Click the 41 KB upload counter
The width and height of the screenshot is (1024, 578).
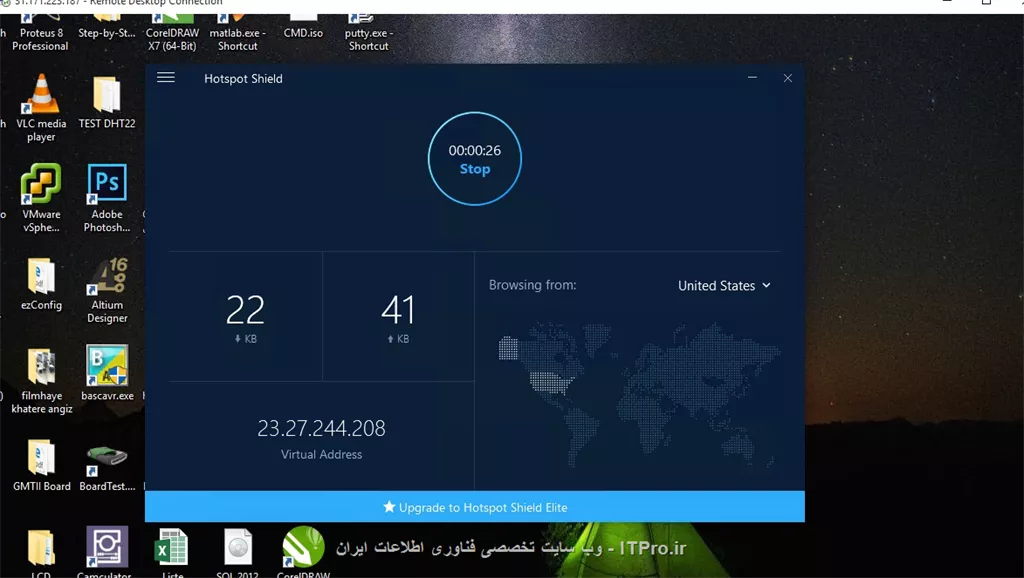(x=398, y=317)
